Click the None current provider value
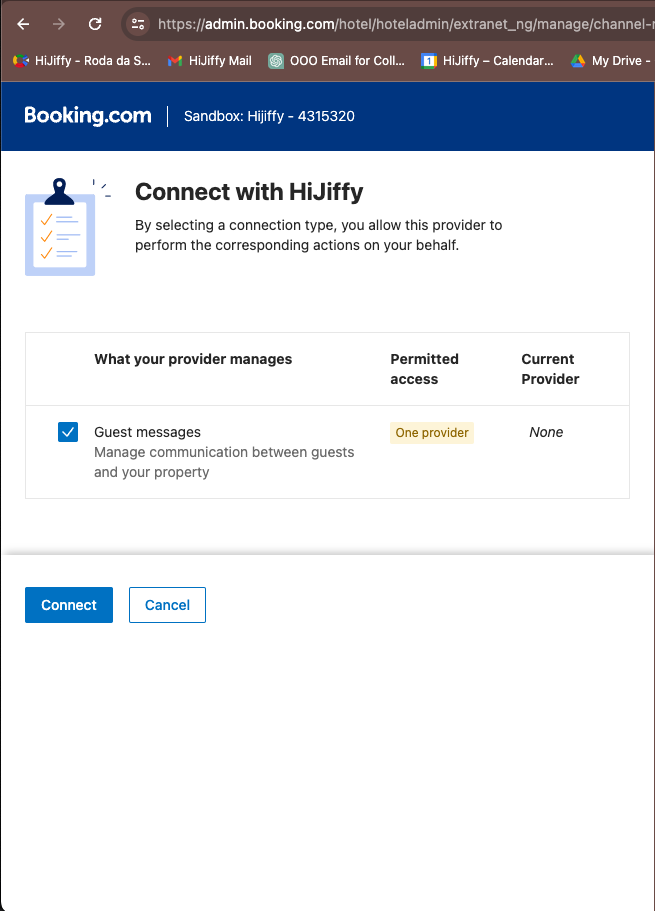Screen dimensions: 655x911 546,432
